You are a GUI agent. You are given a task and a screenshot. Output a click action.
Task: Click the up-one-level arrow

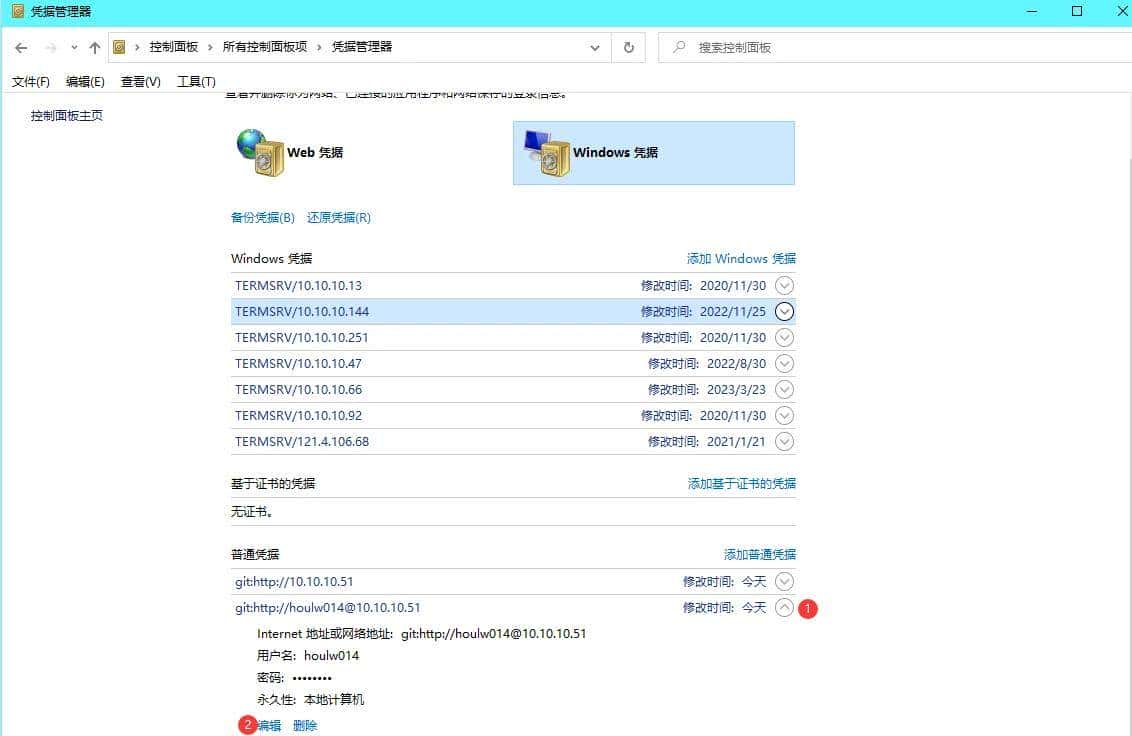(94, 47)
